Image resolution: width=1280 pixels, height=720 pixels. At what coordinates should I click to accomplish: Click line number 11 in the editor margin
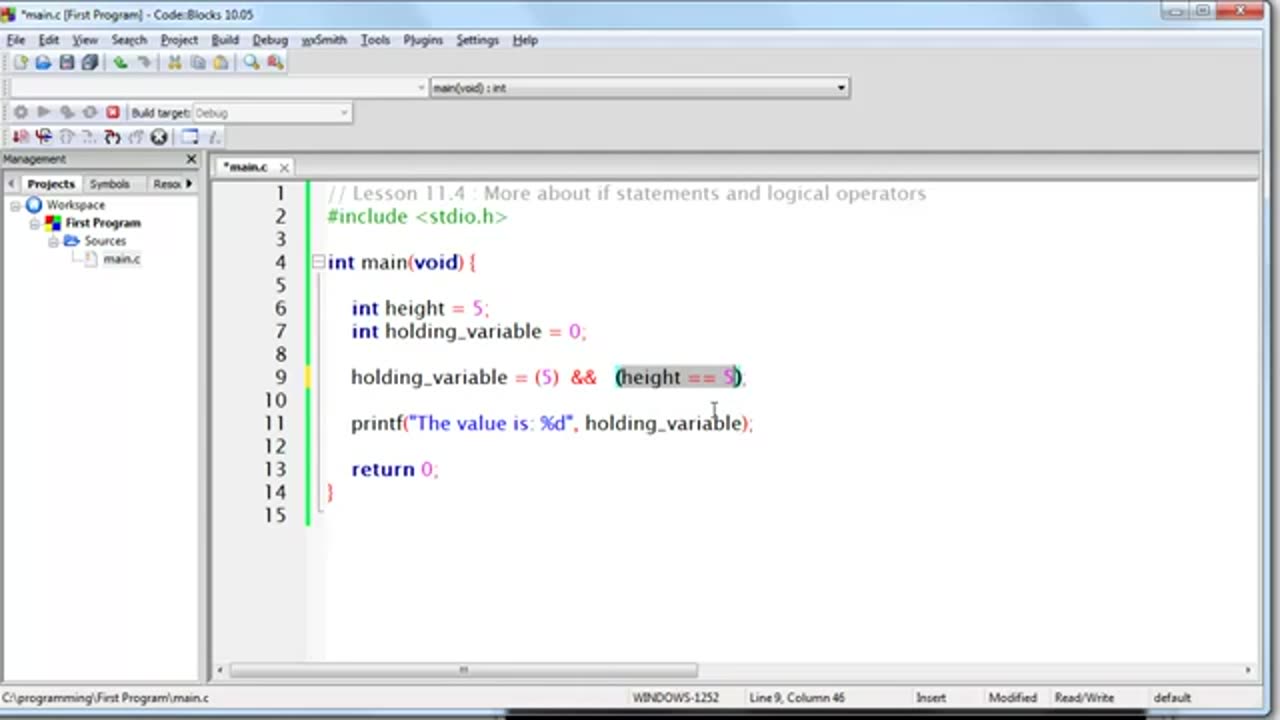pyautogui.click(x=274, y=423)
